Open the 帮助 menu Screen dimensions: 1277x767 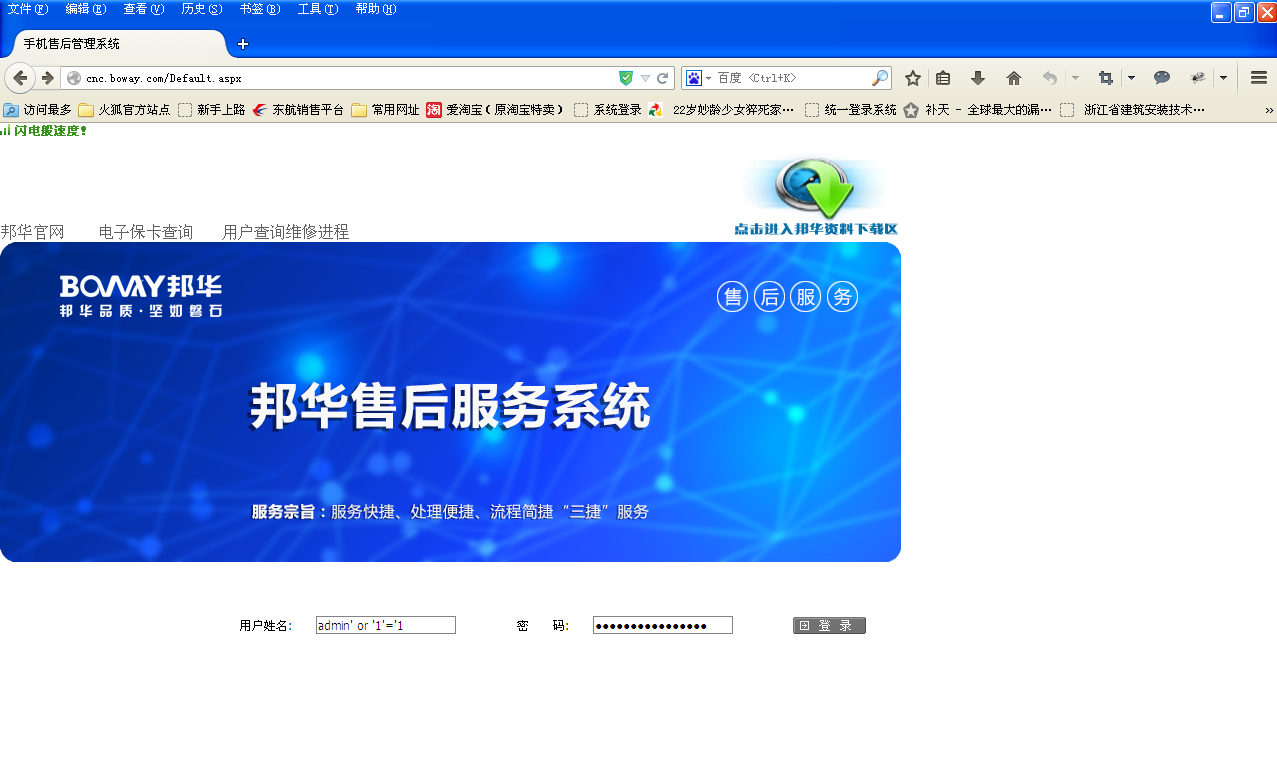[x=376, y=9]
